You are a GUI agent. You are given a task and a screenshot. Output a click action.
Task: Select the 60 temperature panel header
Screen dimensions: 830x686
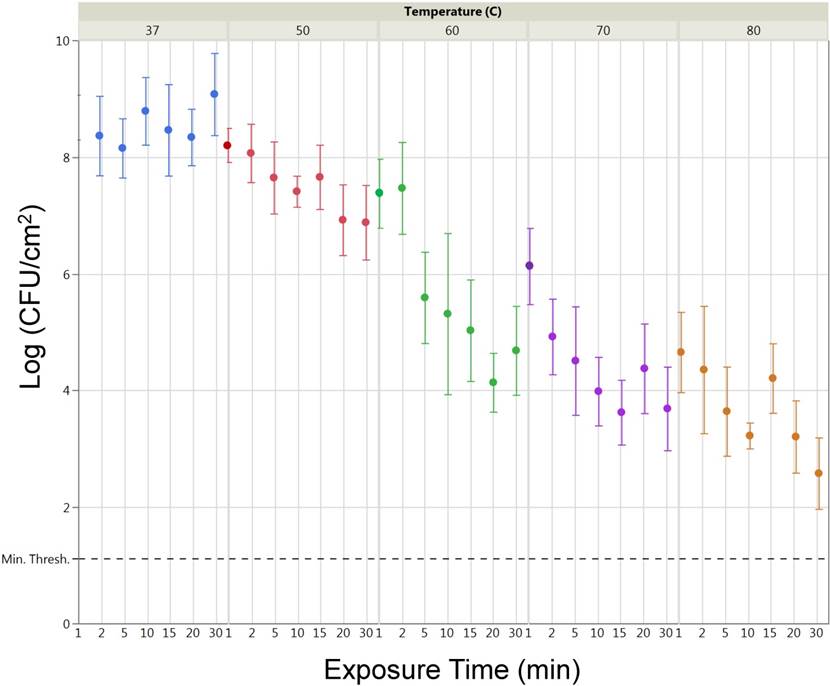tap(453, 31)
